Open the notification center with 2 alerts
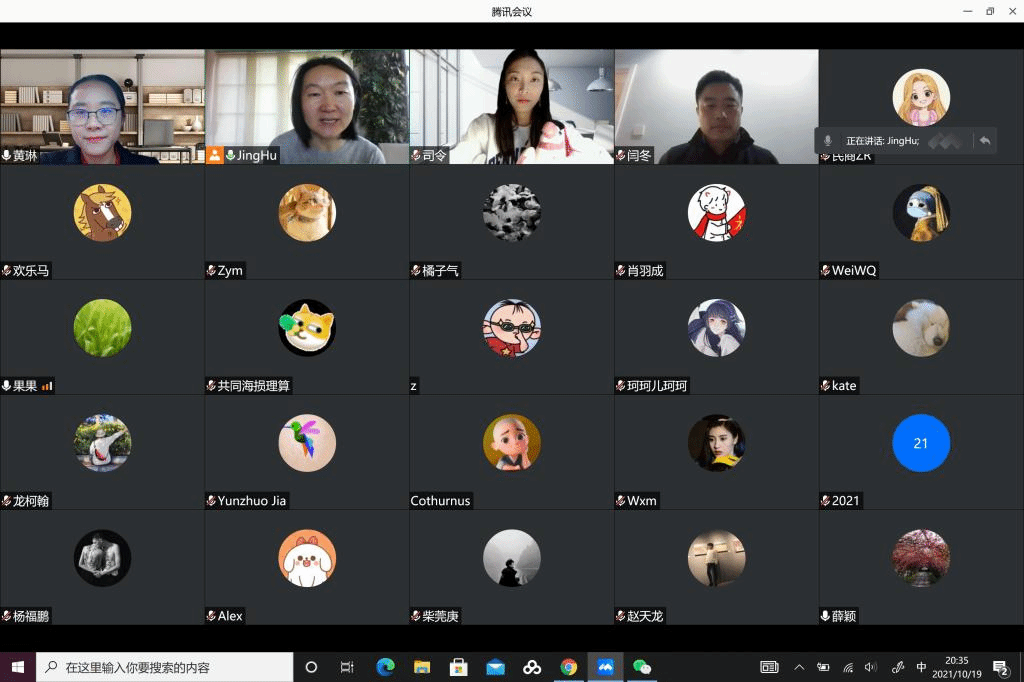 coord(1000,667)
